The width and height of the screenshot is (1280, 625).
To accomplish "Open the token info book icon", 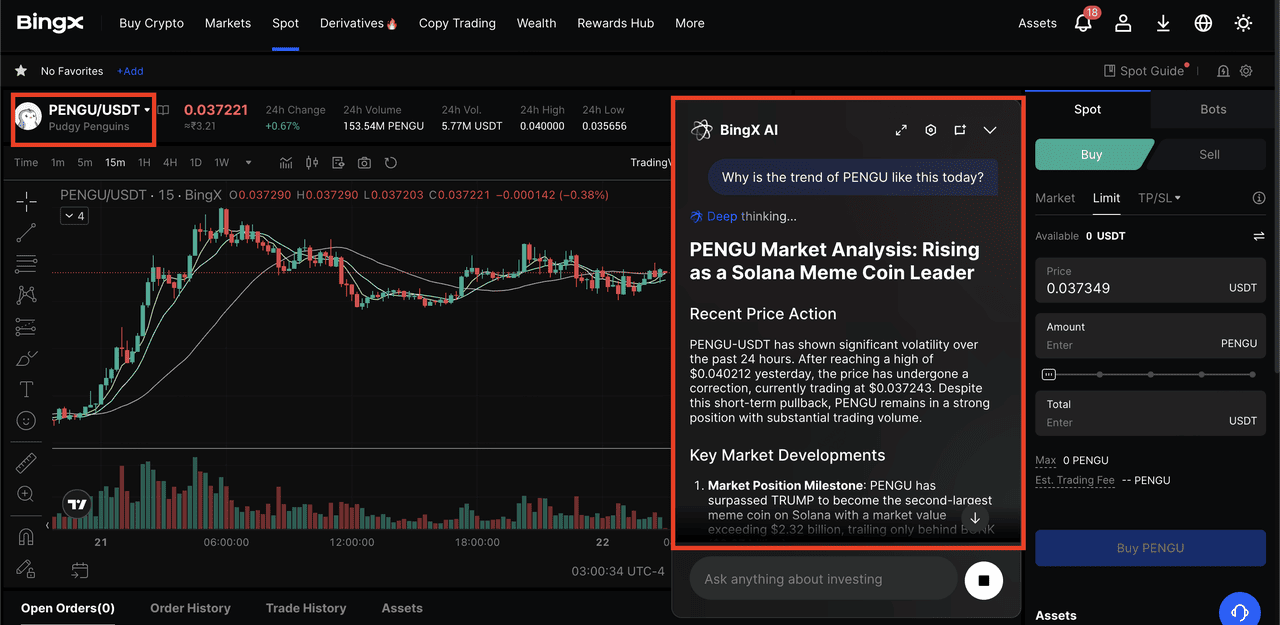I will pyautogui.click(x=163, y=110).
